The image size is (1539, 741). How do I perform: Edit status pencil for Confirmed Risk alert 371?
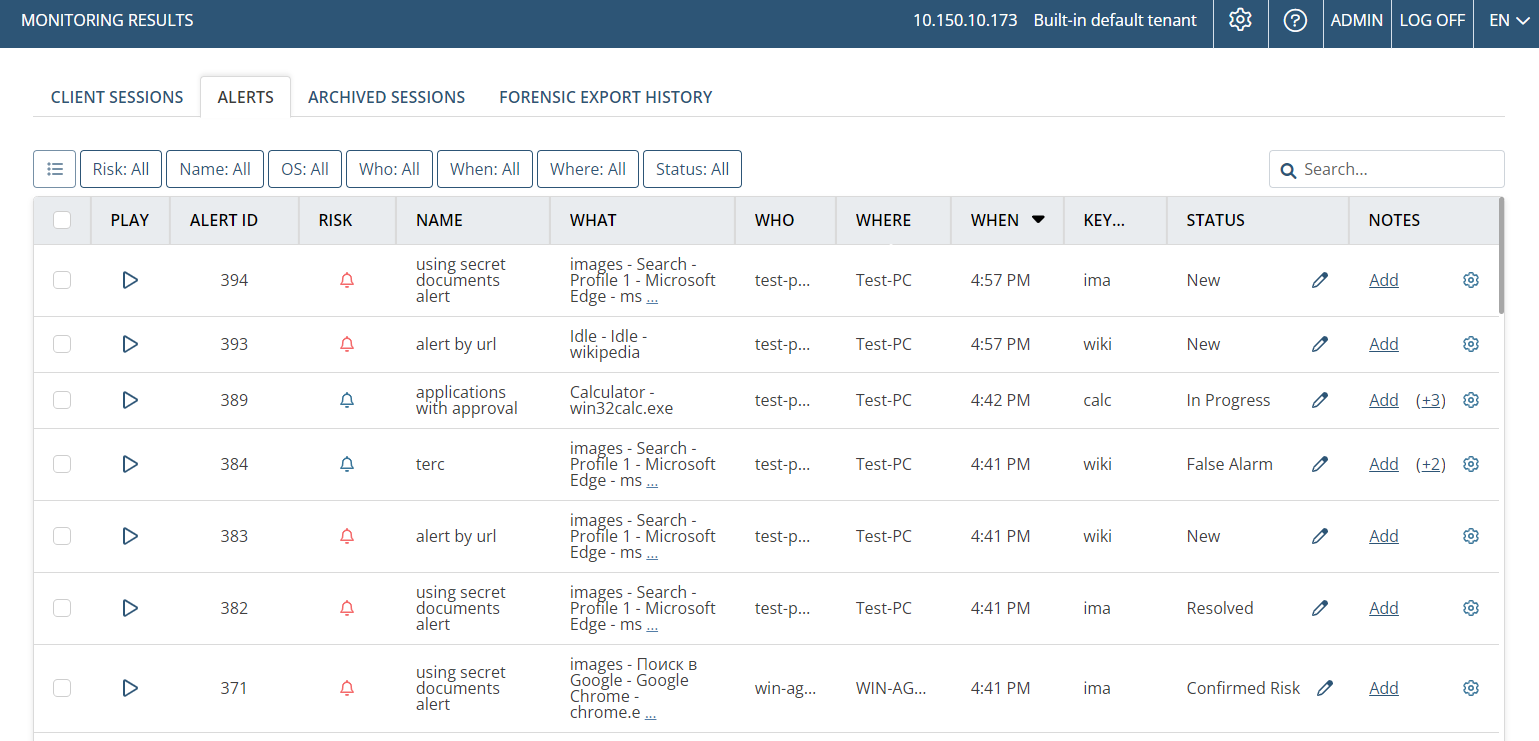click(x=1325, y=688)
